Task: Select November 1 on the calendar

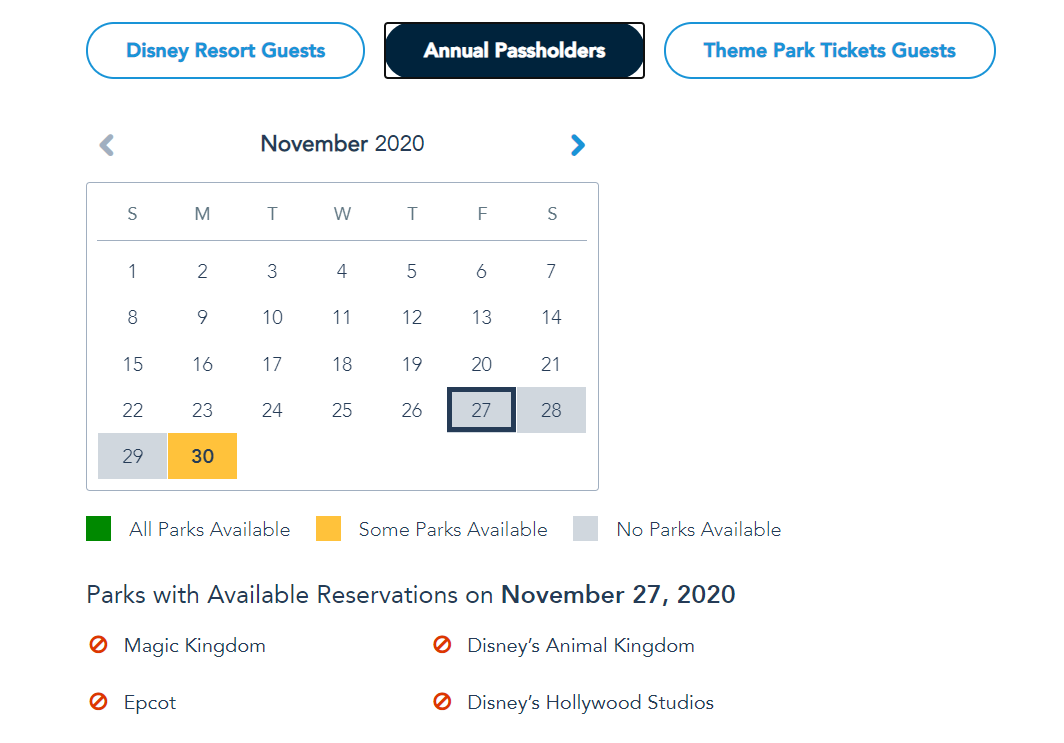Action: [x=133, y=271]
